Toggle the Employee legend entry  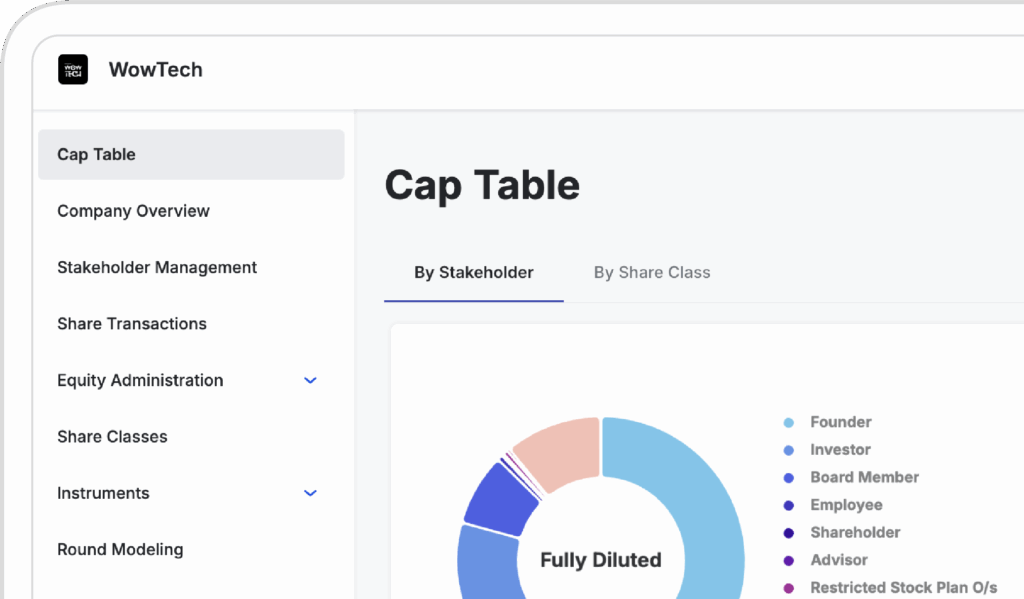tap(846, 505)
